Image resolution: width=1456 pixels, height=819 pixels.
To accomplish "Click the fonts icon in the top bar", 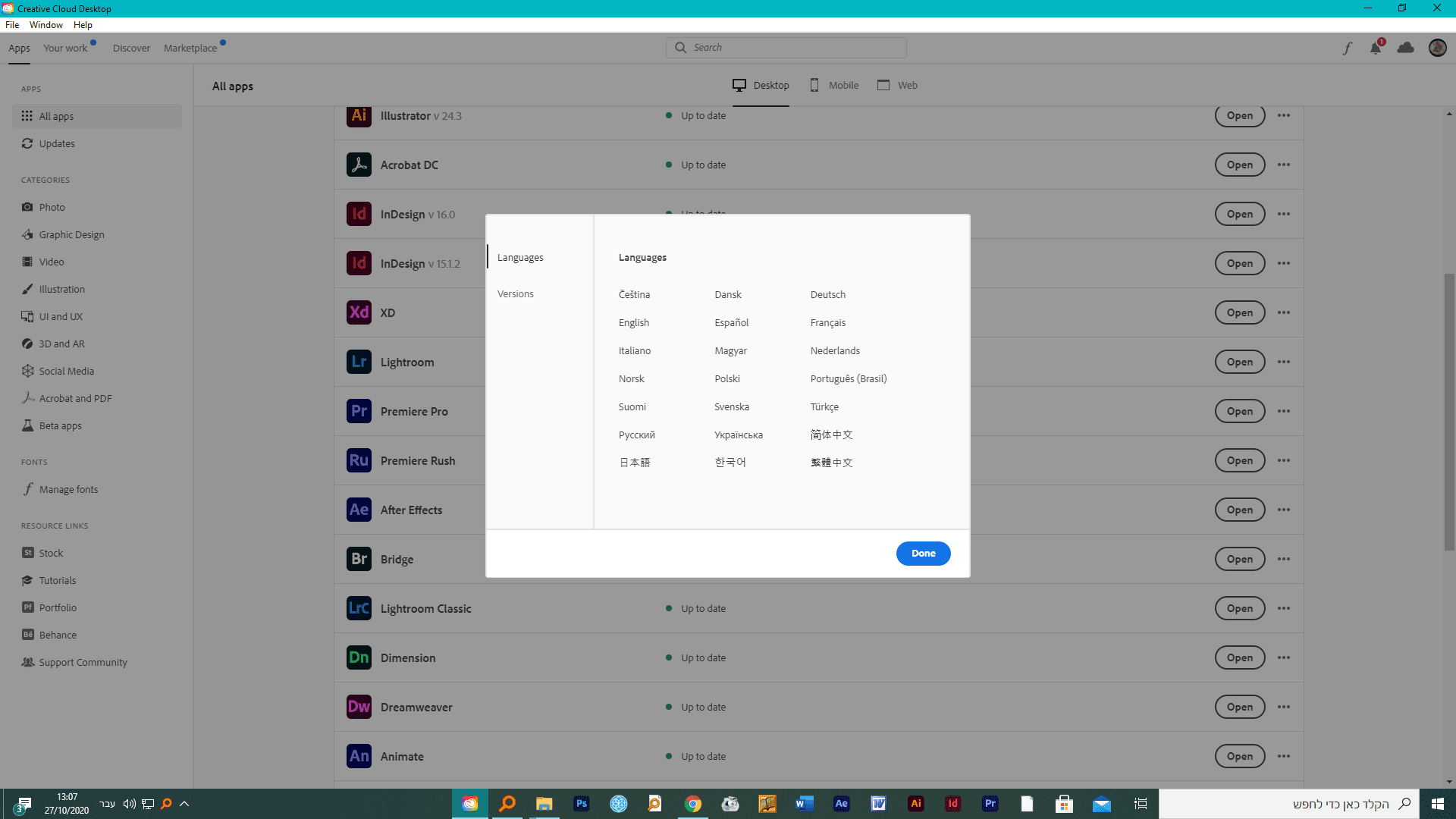I will coord(1347,49).
